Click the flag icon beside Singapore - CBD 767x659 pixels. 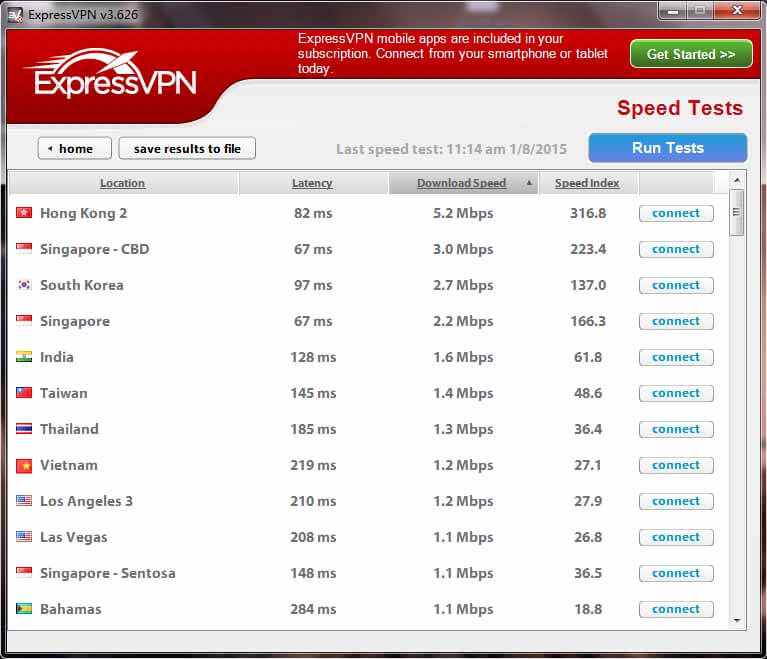[x=24, y=249]
